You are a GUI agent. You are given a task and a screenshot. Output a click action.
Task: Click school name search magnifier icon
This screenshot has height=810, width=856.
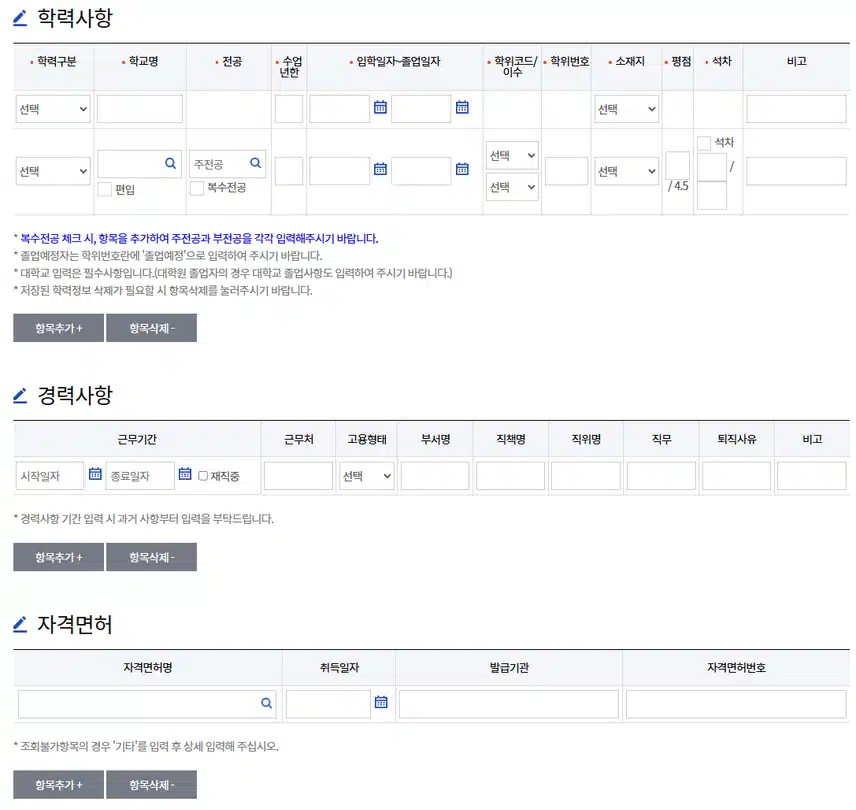coord(170,163)
